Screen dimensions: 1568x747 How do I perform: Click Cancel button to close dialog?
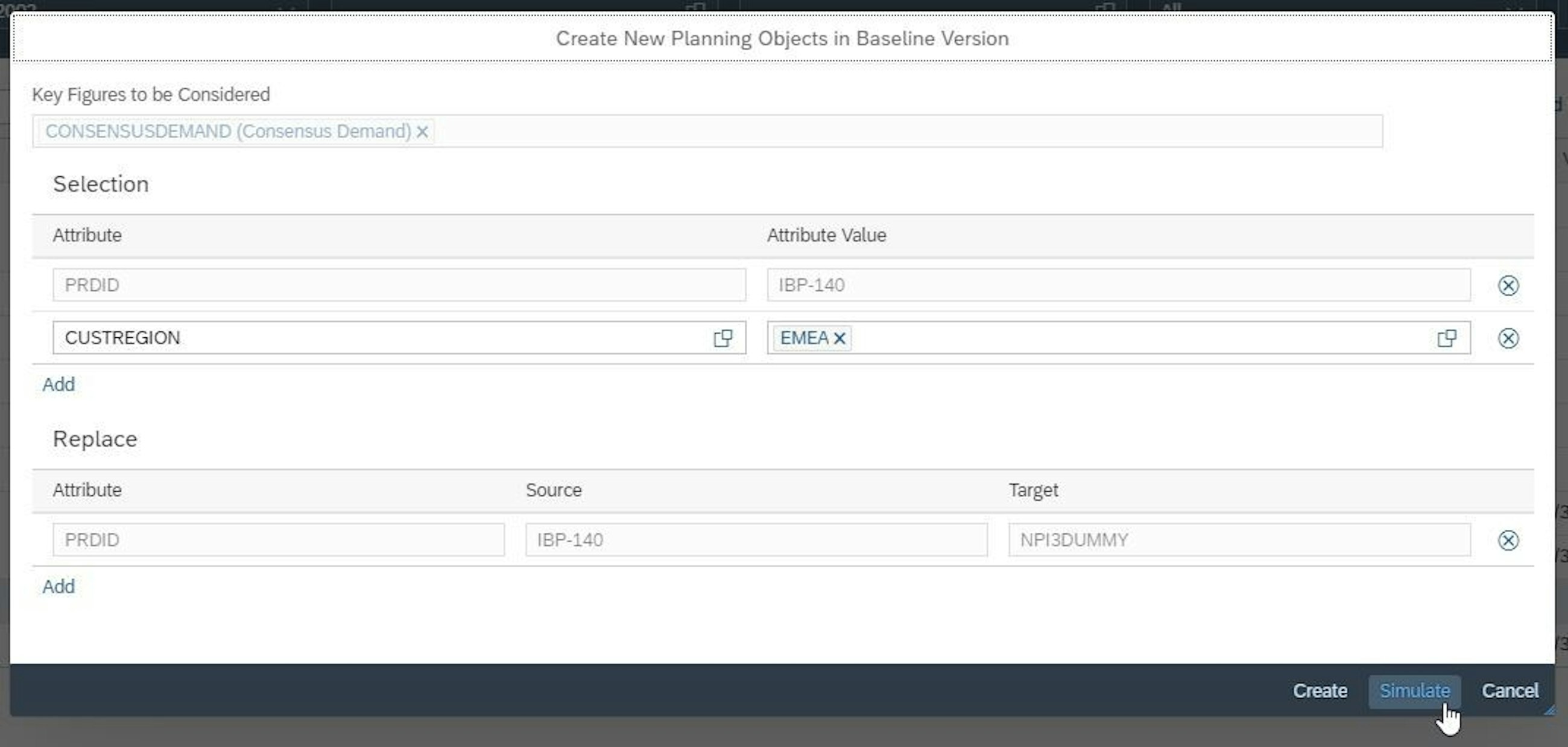point(1509,690)
